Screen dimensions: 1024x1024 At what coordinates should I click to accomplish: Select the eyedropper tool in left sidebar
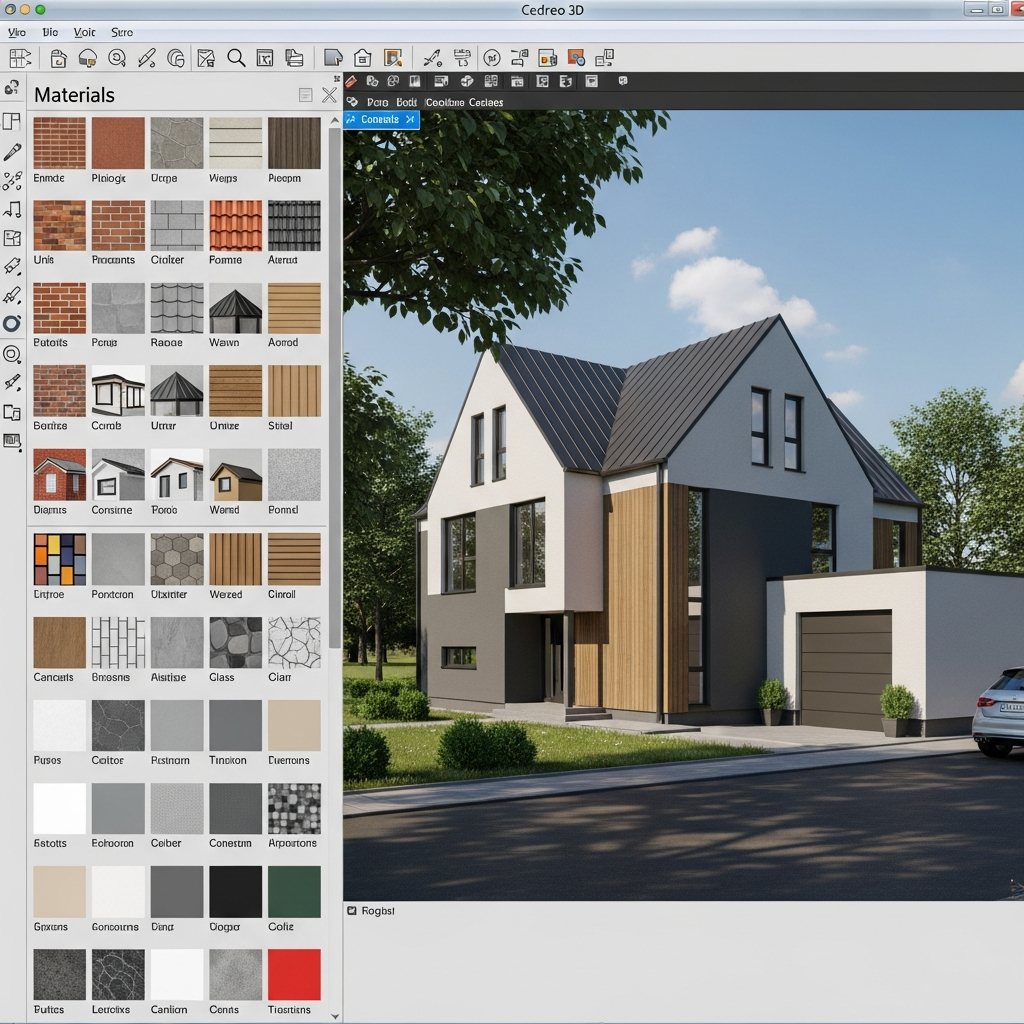pyautogui.click(x=12, y=152)
